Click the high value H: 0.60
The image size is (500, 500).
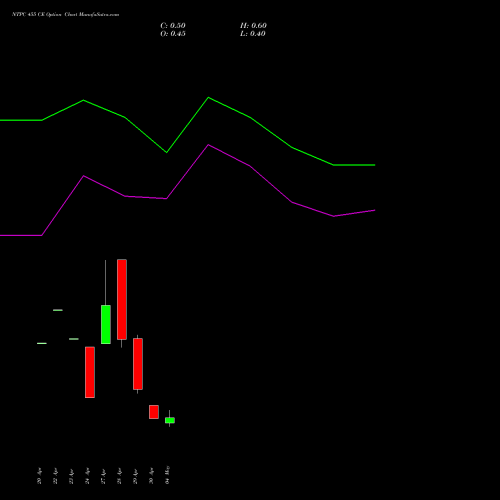click(253, 26)
